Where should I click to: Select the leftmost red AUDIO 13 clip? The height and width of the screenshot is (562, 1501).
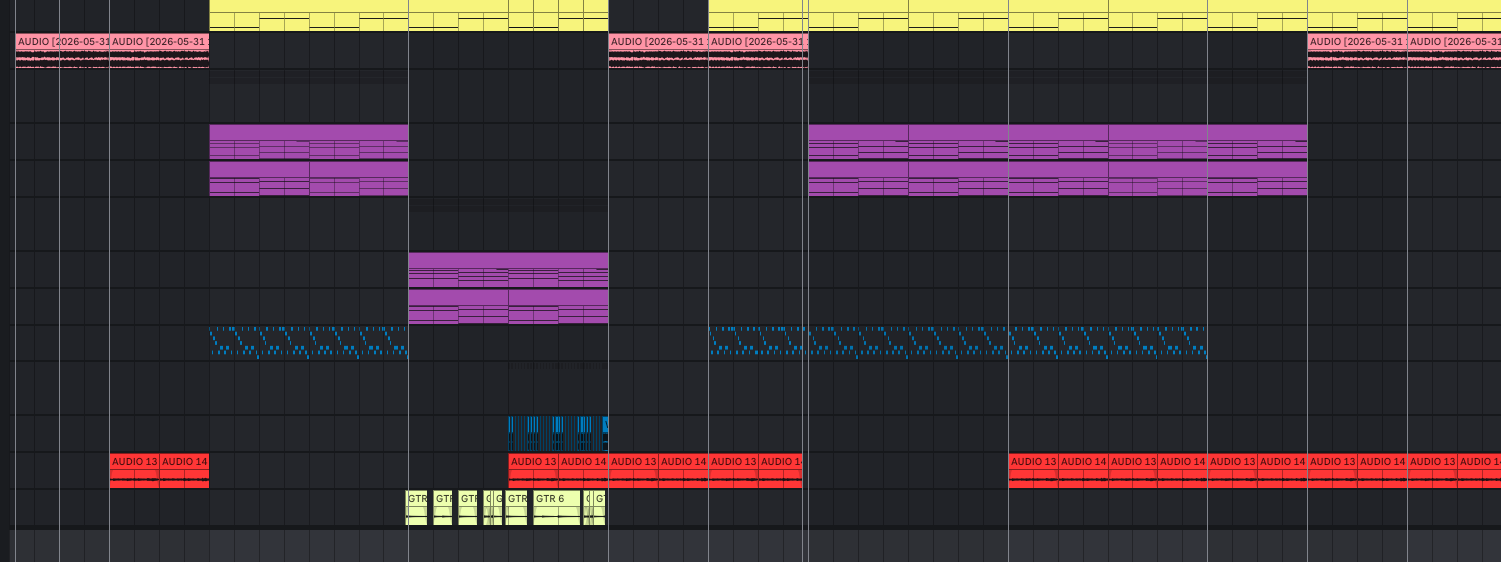click(x=134, y=470)
